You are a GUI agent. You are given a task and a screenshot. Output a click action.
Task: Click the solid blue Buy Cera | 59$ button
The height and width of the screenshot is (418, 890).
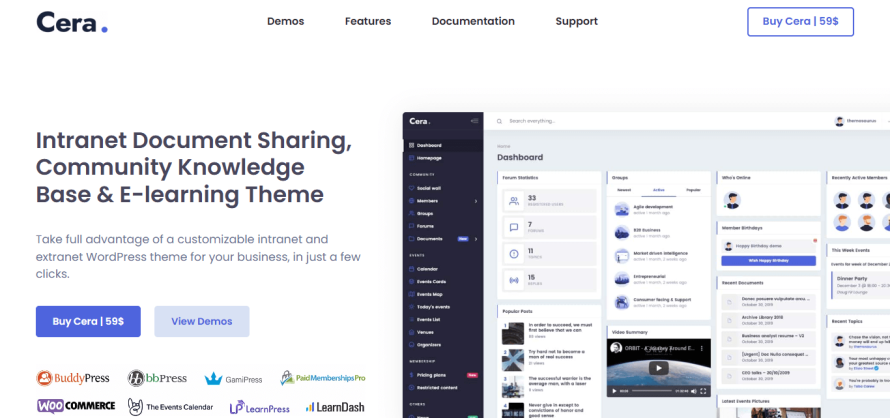tap(88, 321)
